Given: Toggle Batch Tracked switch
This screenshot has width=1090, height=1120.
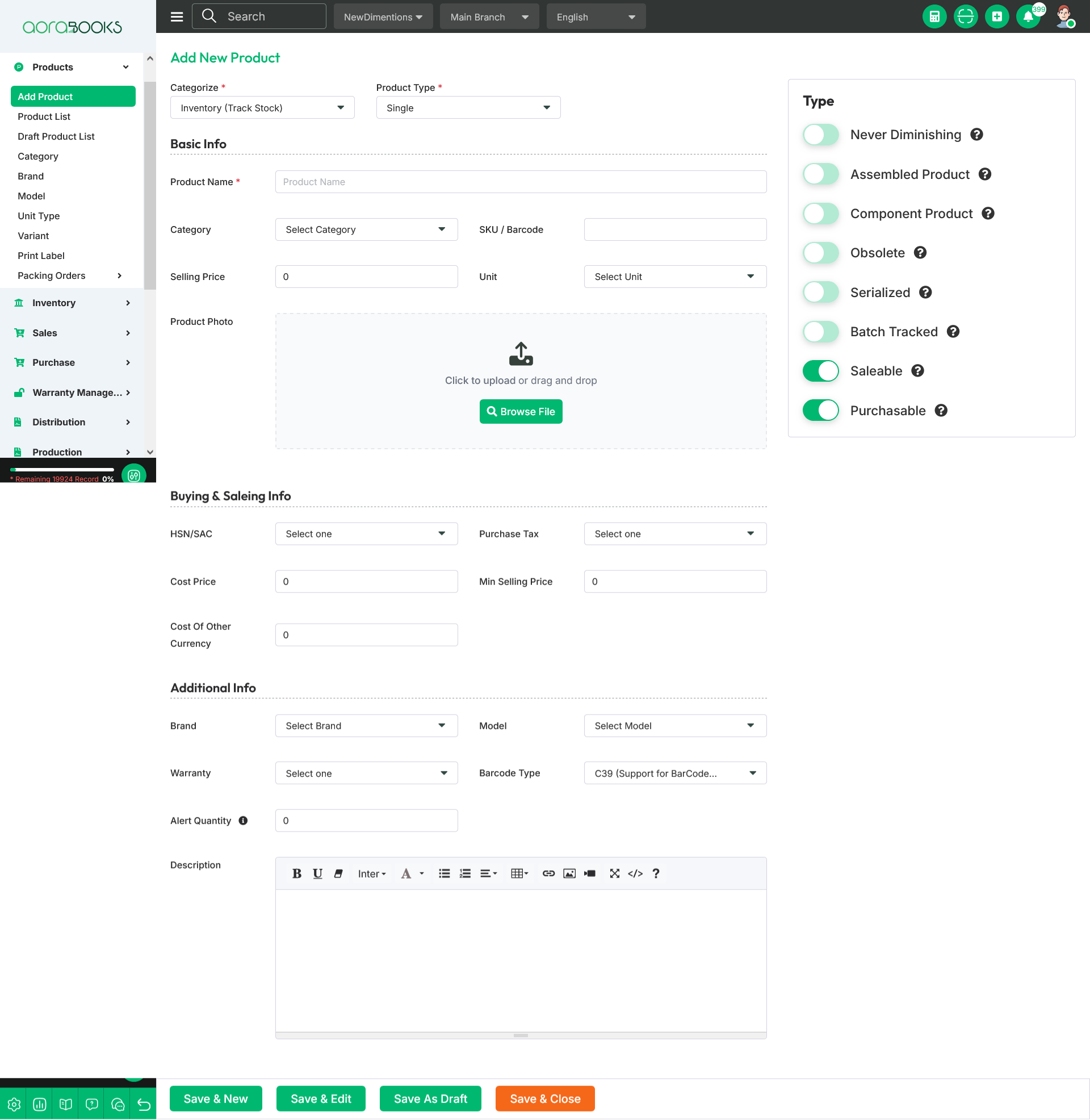Looking at the screenshot, I should pos(820,332).
